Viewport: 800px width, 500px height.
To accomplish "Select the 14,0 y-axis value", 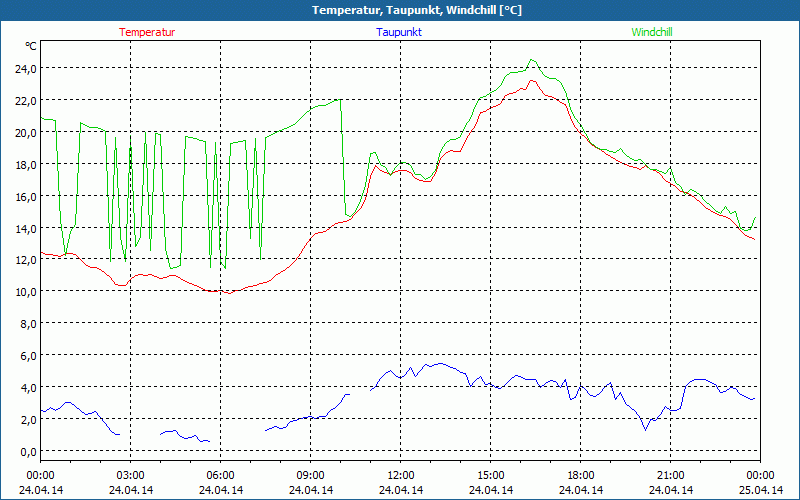I will (26, 228).
